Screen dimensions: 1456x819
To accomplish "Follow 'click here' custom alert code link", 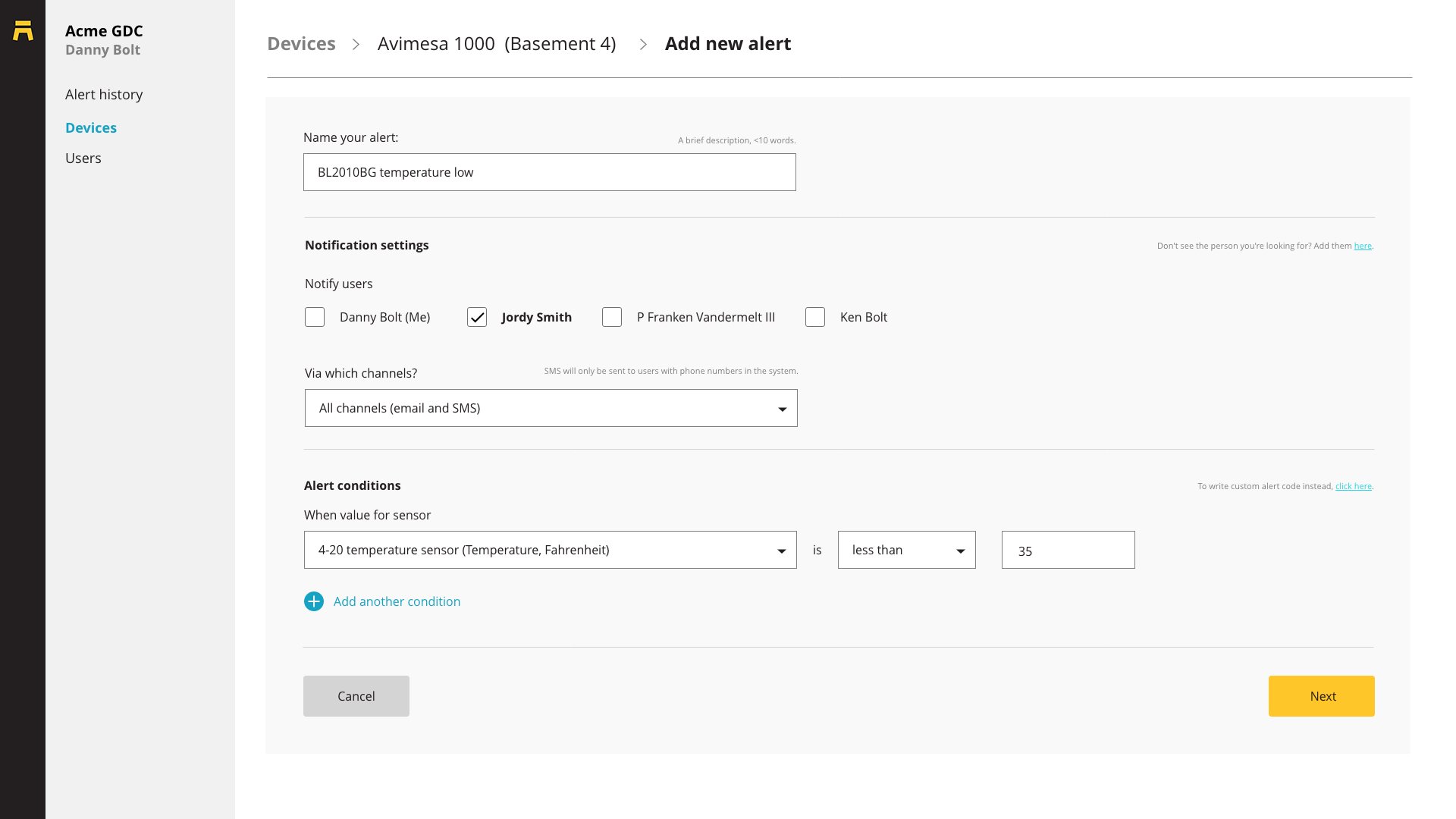I will click(1354, 486).
